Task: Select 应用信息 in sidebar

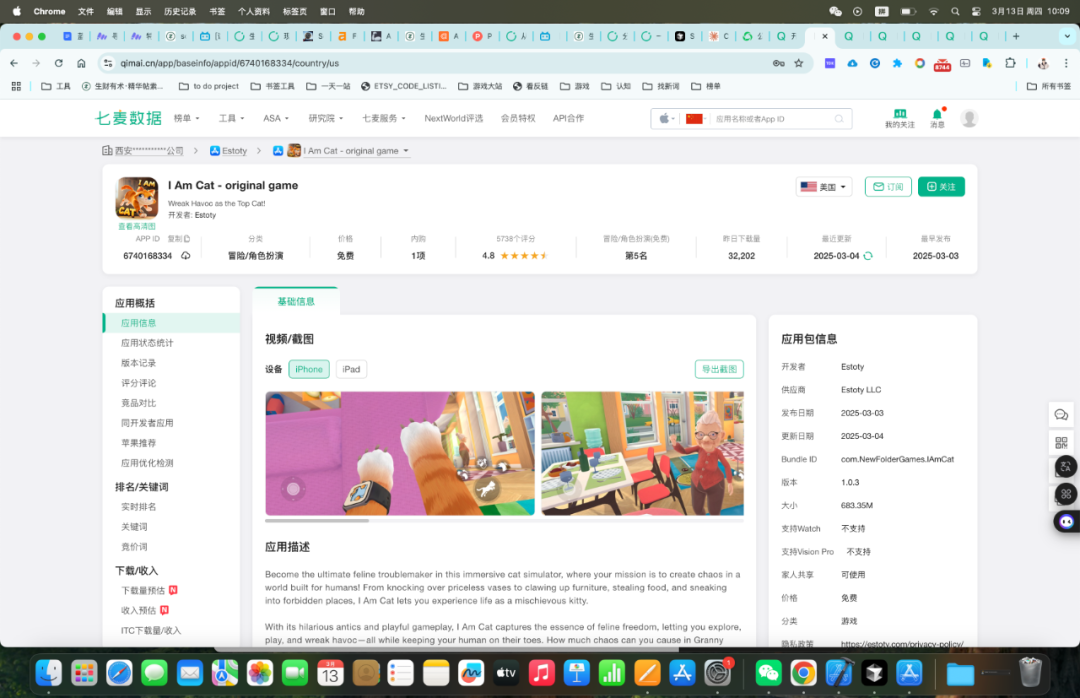Action: pyautogui.click(x=172, y=322)
